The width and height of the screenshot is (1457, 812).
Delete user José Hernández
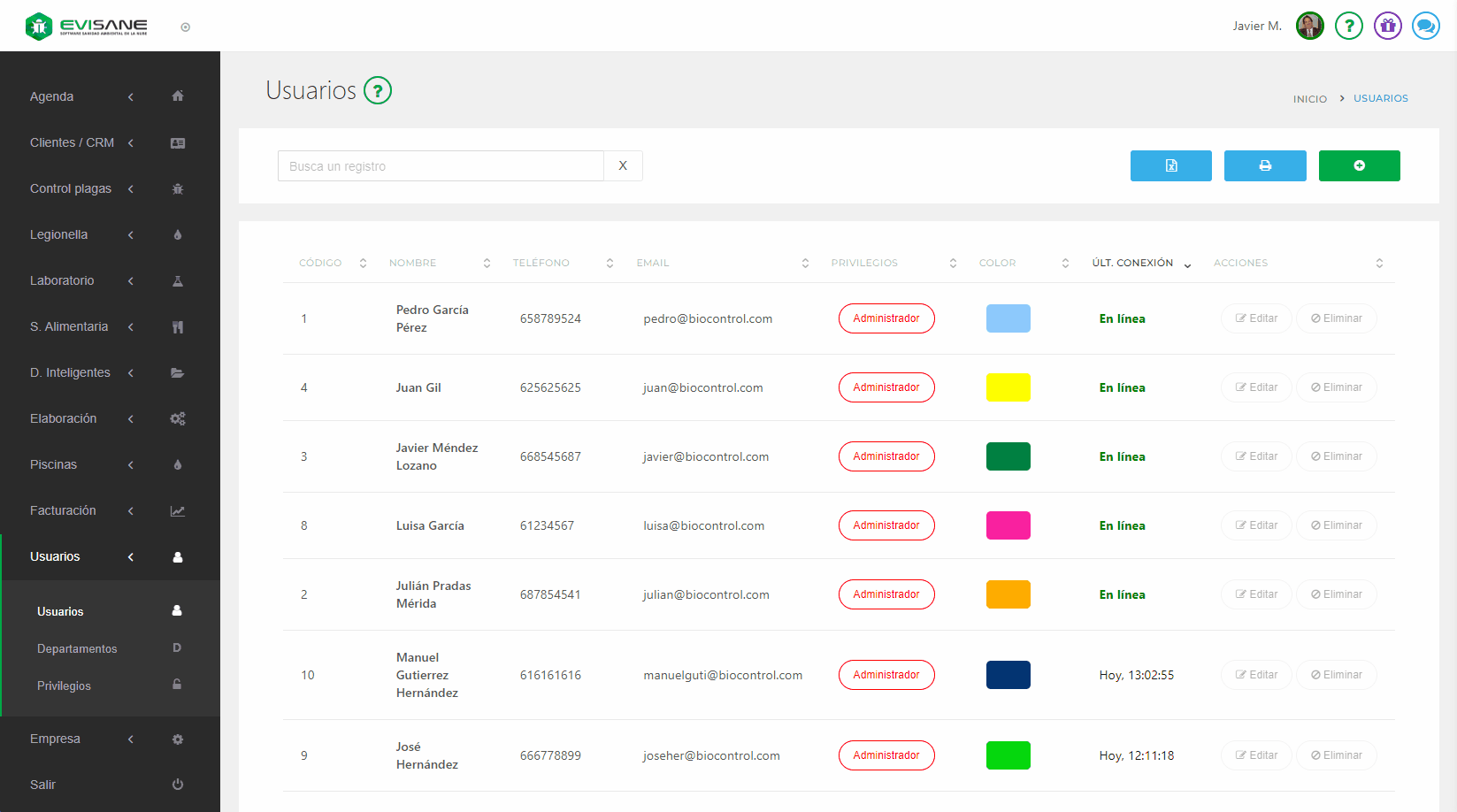point(1337,755)
